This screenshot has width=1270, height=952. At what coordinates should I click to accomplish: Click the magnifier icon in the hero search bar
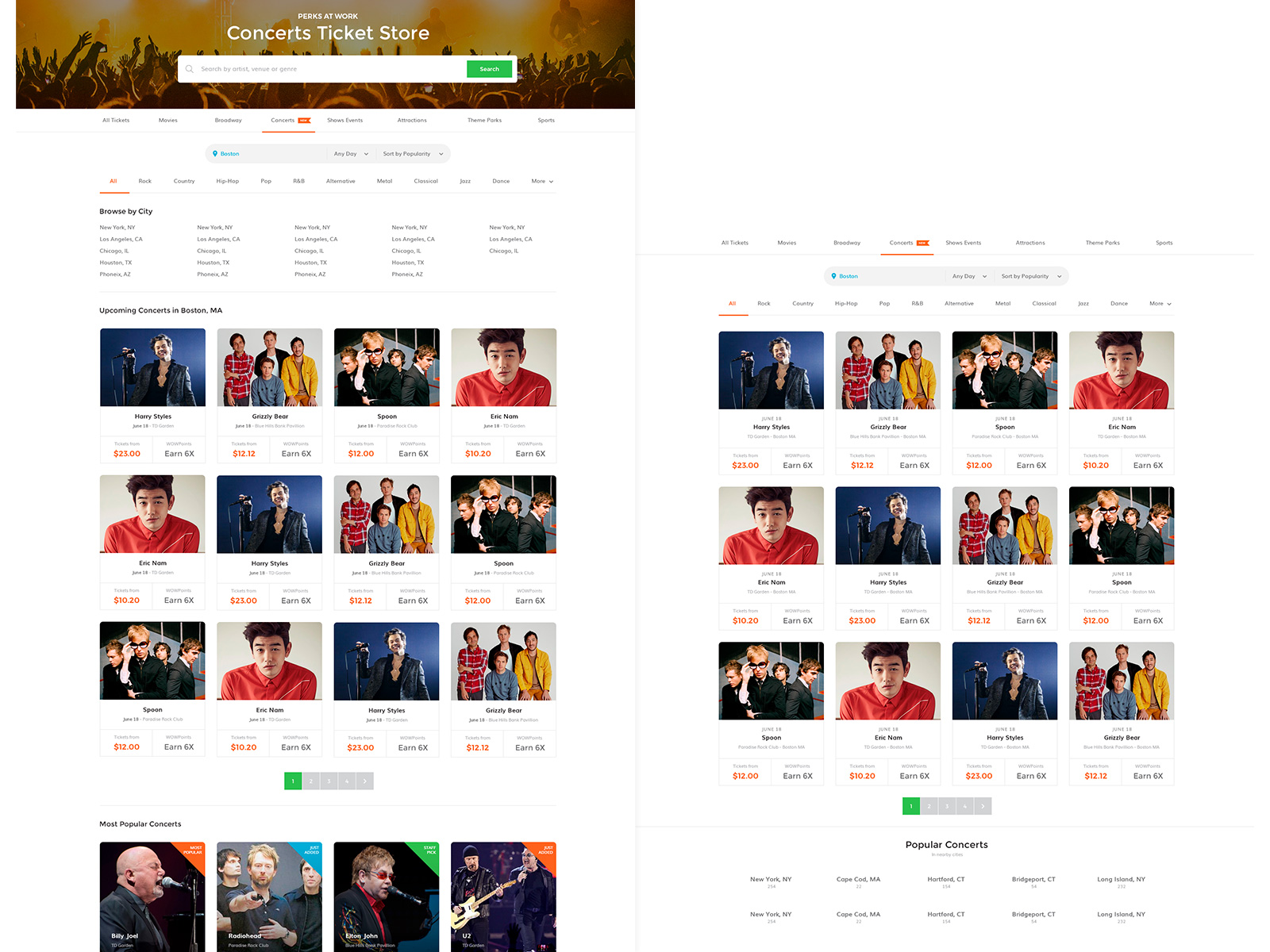coord(190,69)
